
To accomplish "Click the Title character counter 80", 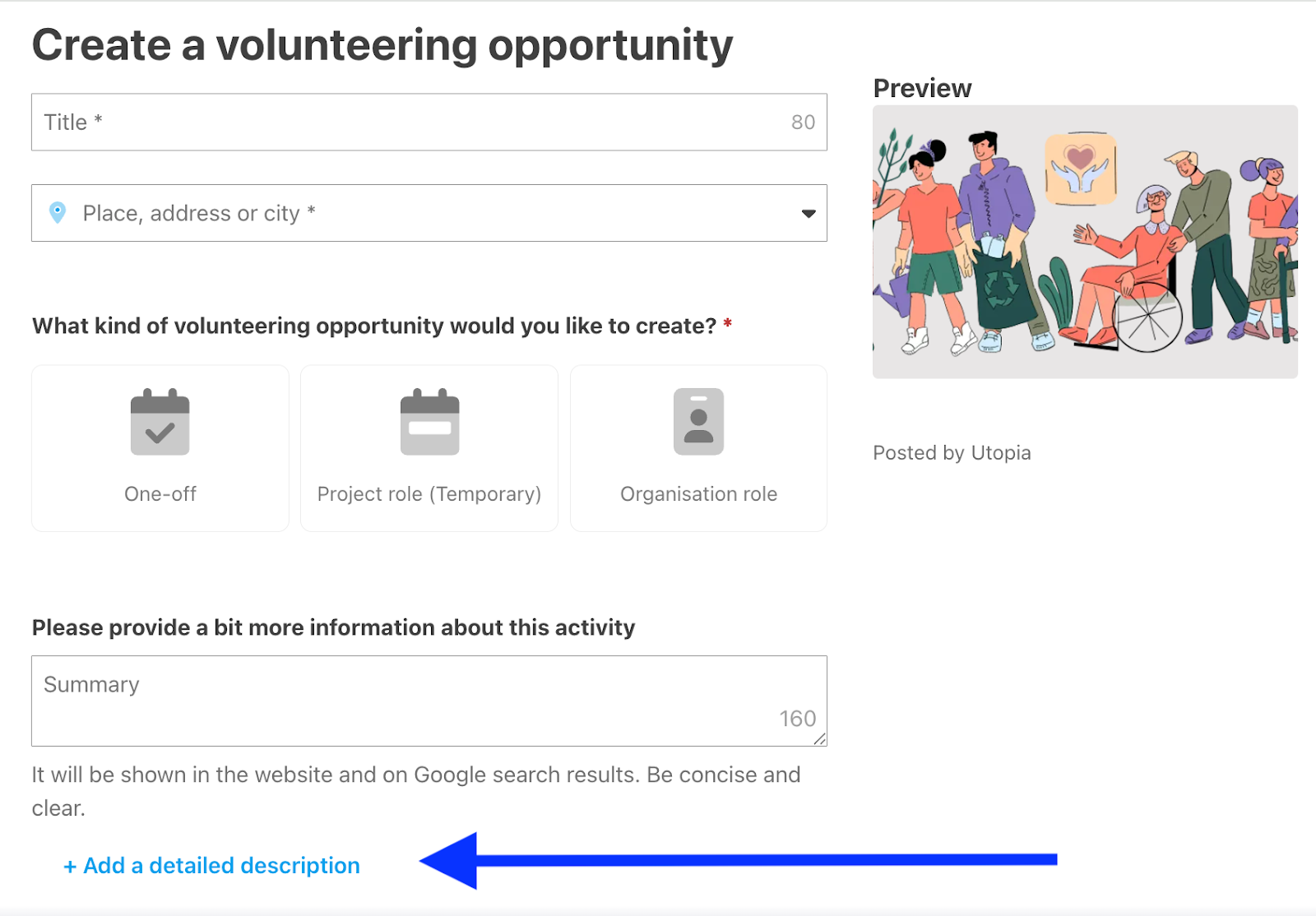I will point(803,123).
